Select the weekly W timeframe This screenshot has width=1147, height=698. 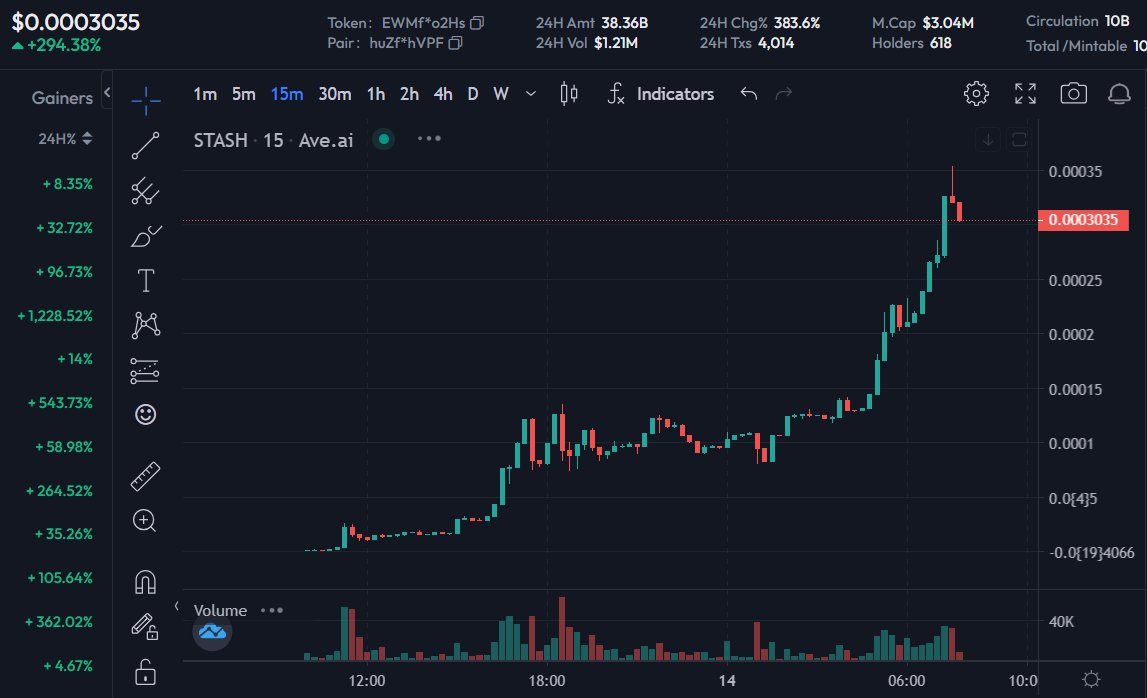tap(500, 94)
